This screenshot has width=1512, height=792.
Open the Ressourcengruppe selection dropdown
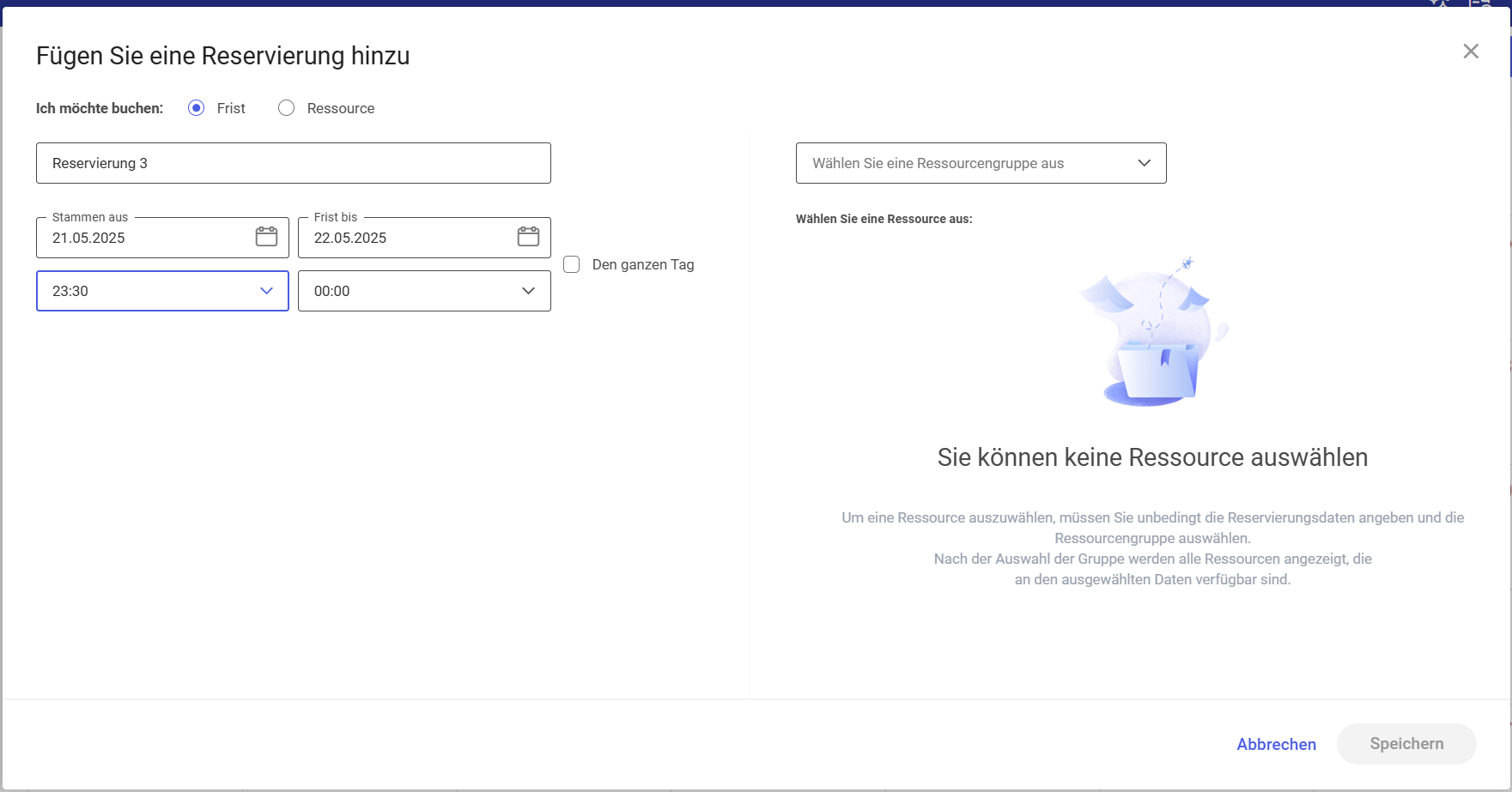coord(981,163)
